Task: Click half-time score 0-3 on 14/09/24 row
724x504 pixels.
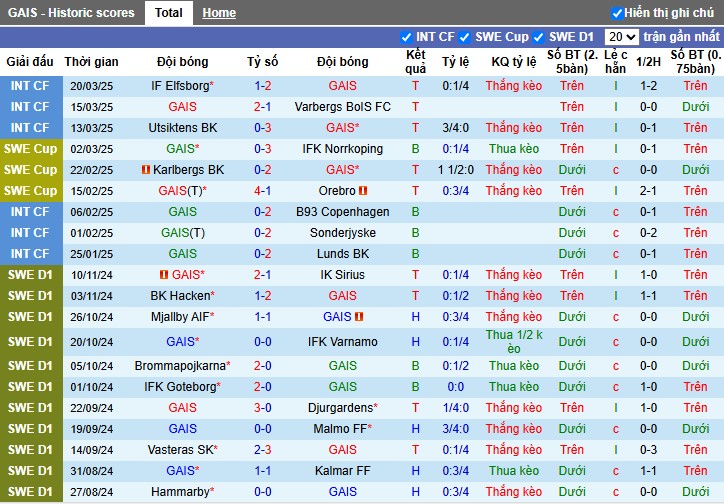Action: click(x=648, y=450)
